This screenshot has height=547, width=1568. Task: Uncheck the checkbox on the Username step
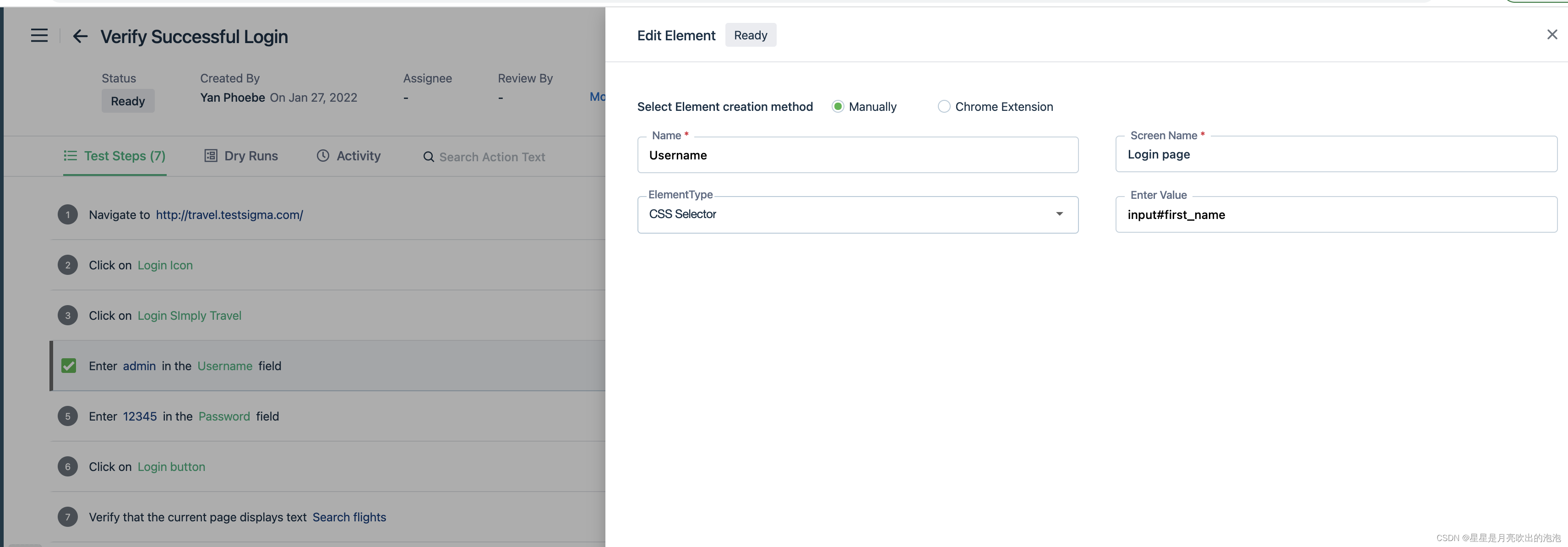(69, 366)
